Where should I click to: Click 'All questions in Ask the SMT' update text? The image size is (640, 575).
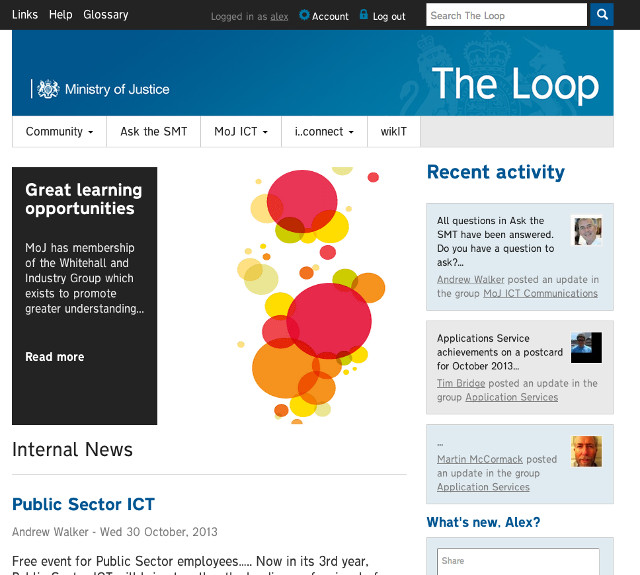click(x=496, y=241)
